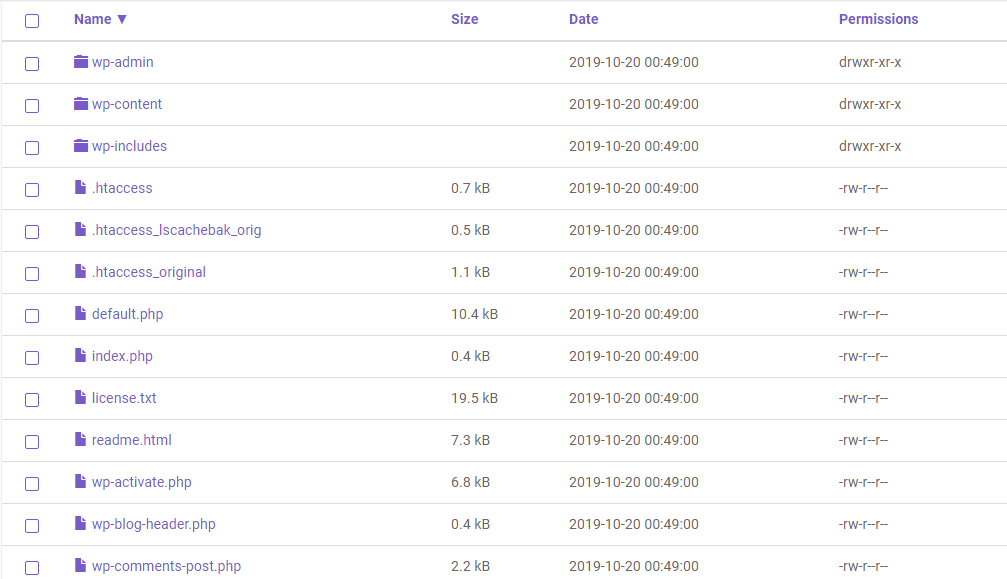
Task: Select the wp-activate.php row checkbox
Action: pos(32,483)
